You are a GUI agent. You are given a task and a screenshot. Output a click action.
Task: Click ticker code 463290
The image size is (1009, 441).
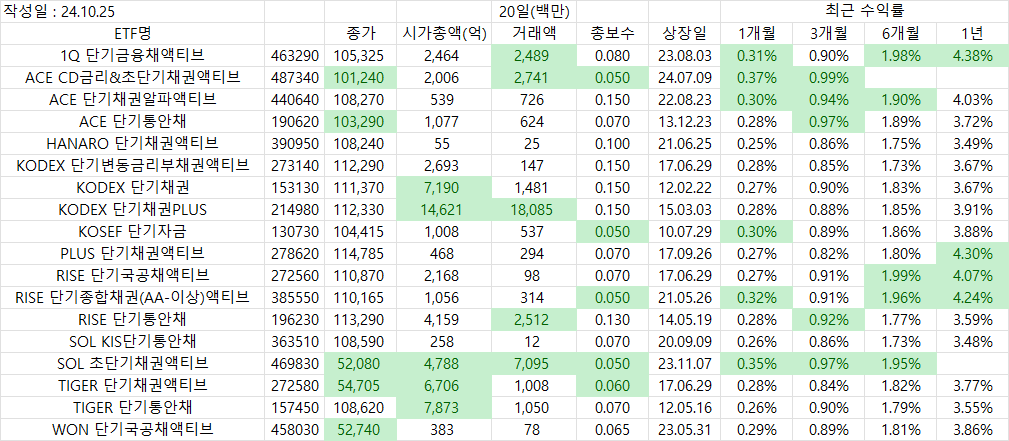294,55
